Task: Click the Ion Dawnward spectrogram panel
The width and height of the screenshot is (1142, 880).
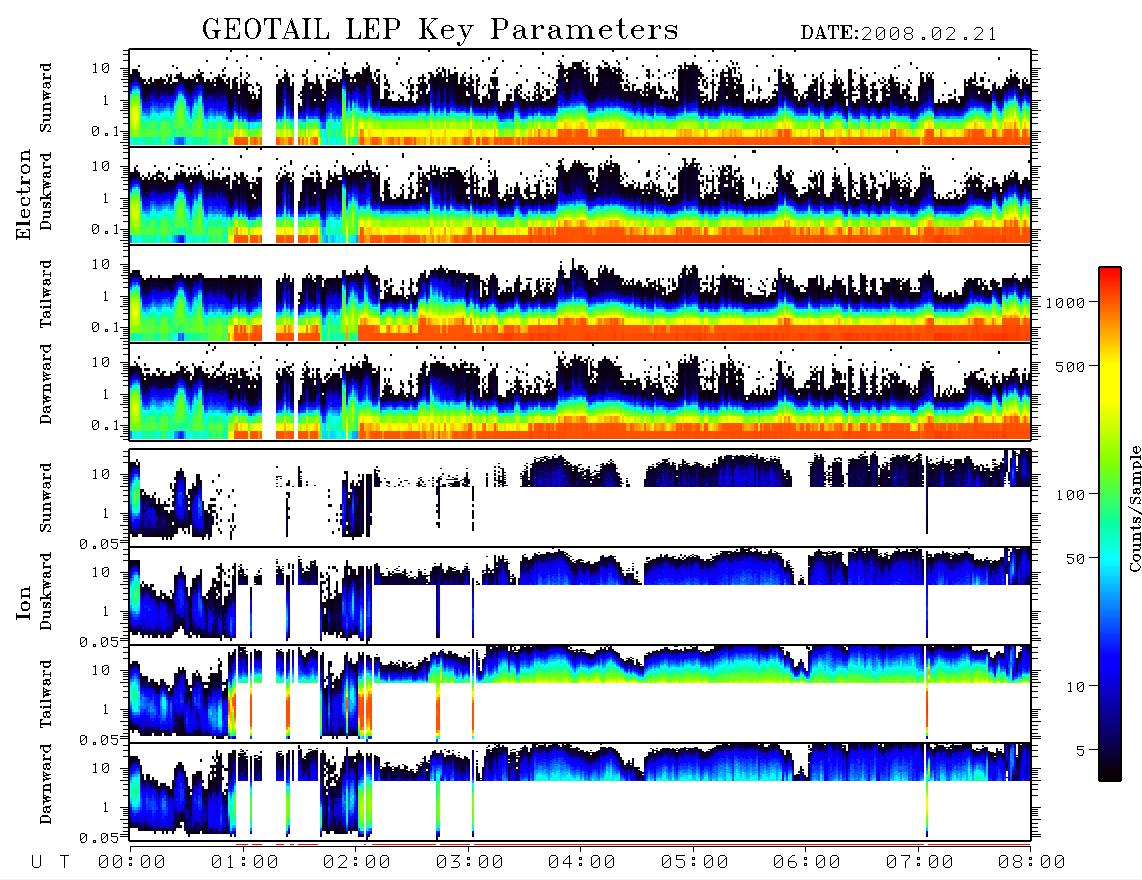Action: 580,791
